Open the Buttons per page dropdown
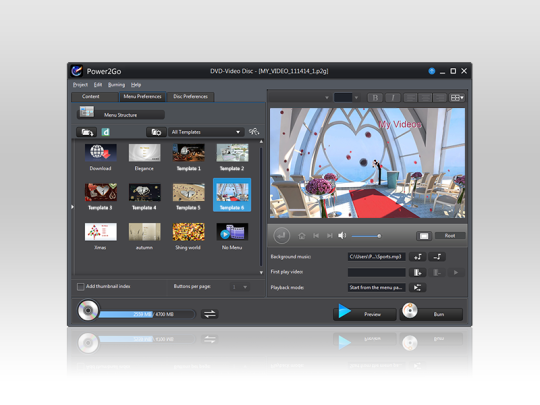Image resolution: width=540 pixels, height=405 pixels. coord(240,287)
